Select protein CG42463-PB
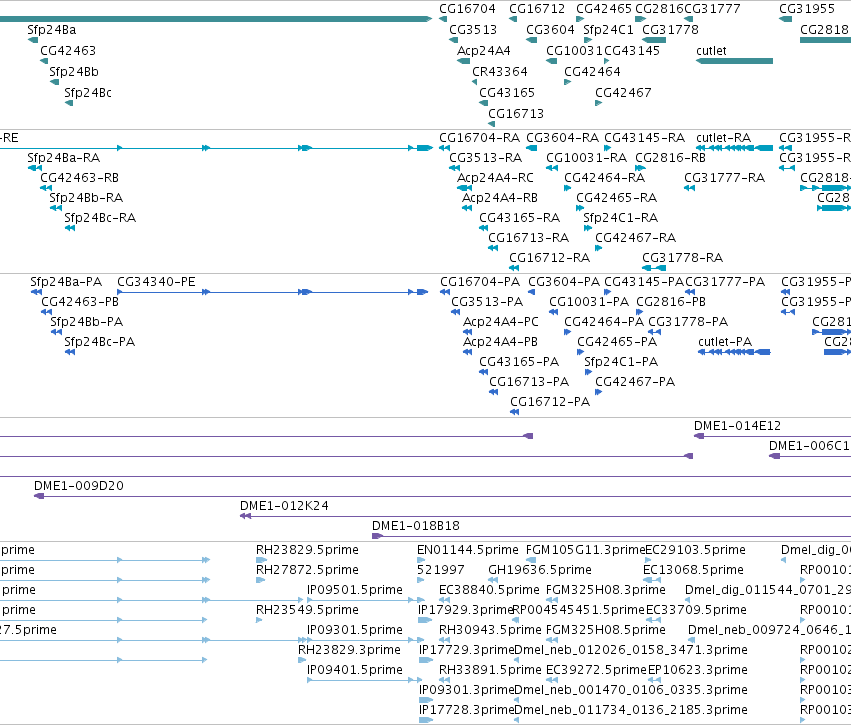 click(80, 302)
